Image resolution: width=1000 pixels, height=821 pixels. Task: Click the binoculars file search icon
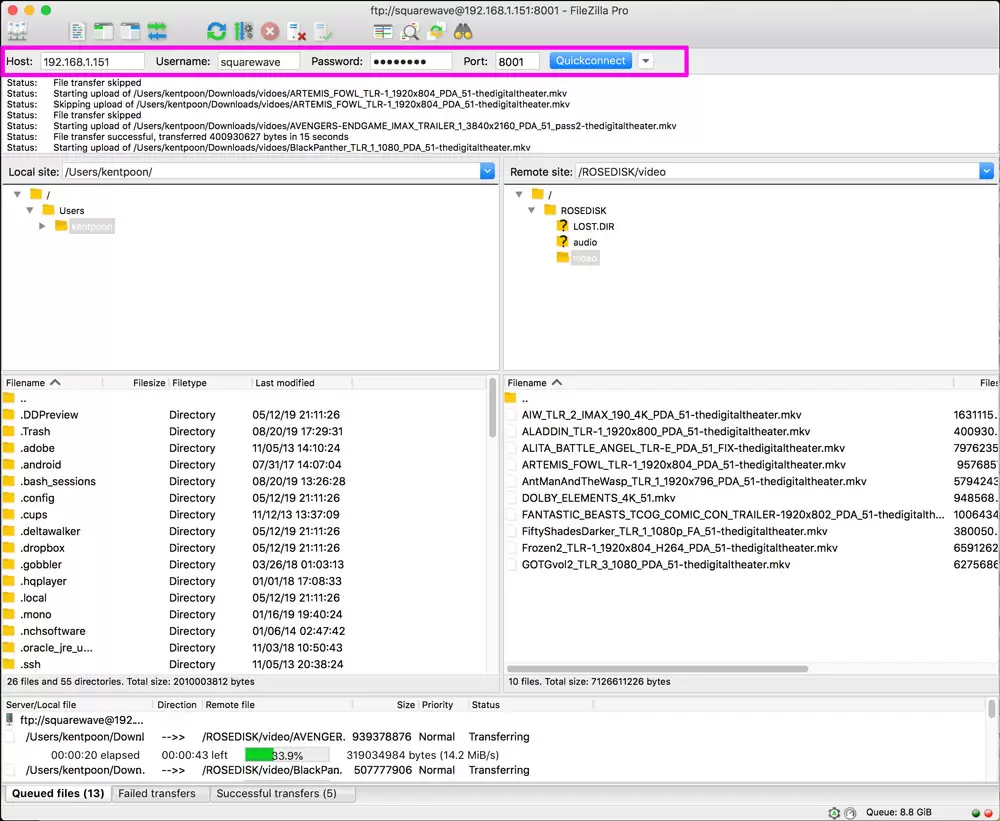click(462, 32)
